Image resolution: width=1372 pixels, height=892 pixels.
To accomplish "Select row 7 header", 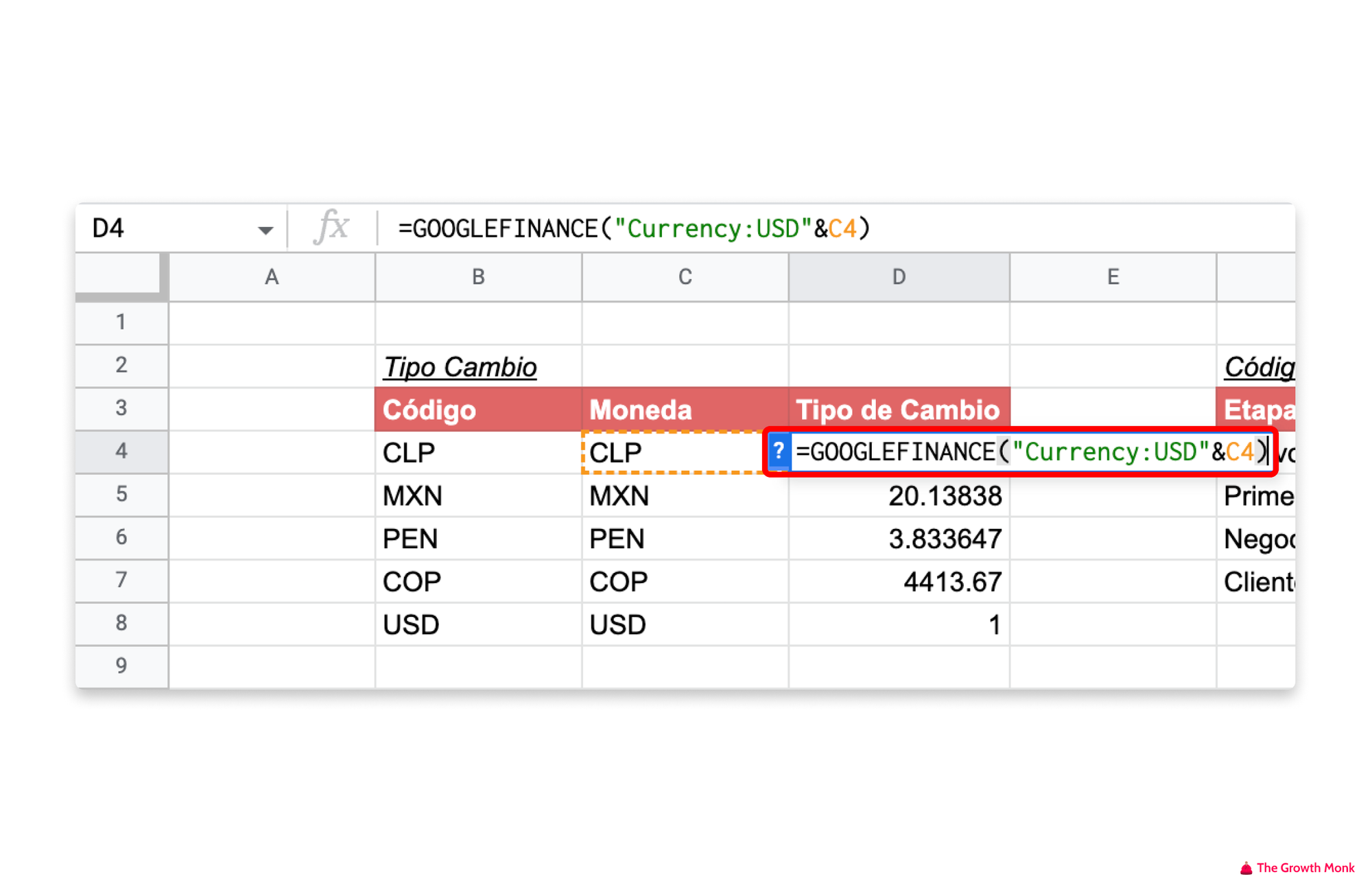I will pos(121,581).
